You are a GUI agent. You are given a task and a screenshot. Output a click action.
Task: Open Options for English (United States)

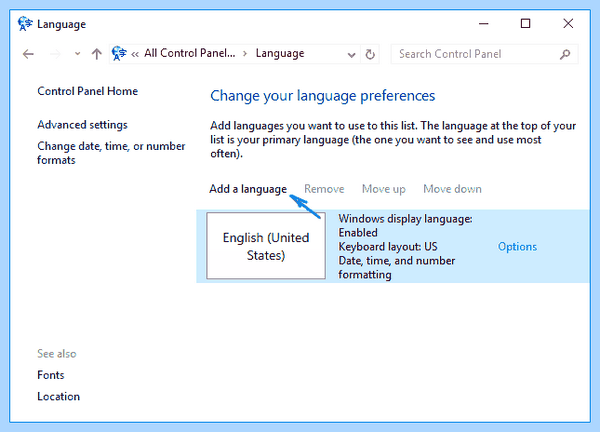coord(517,247)
